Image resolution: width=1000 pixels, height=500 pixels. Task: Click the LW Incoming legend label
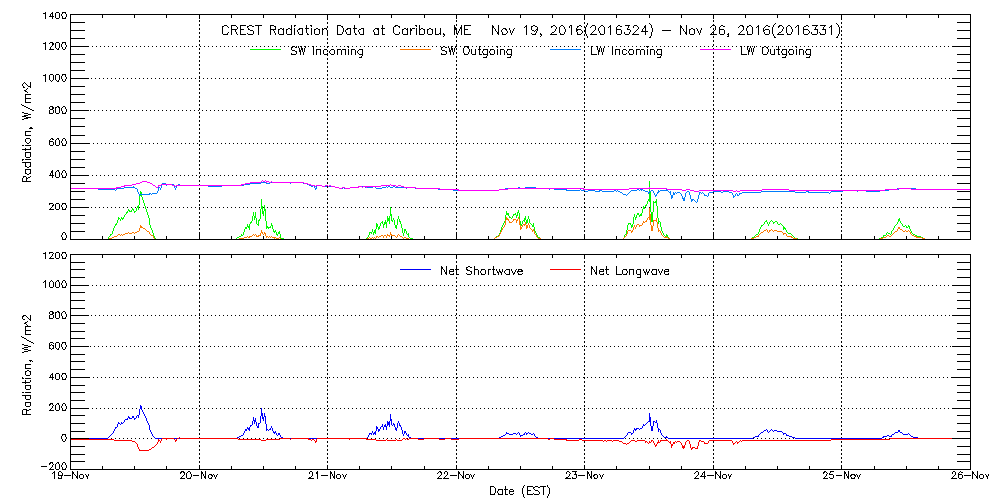pos(626,52)
